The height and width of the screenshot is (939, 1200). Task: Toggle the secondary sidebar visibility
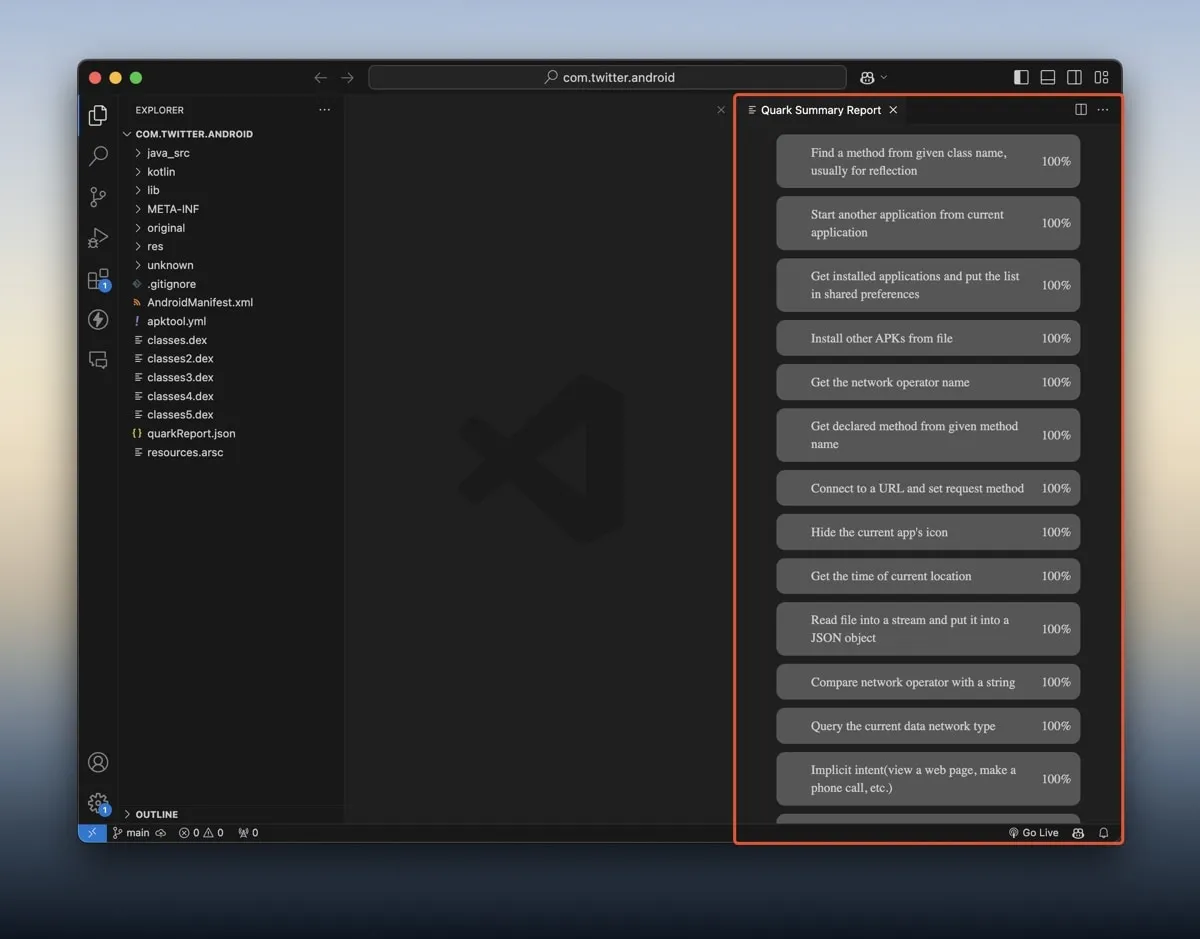1074,78
